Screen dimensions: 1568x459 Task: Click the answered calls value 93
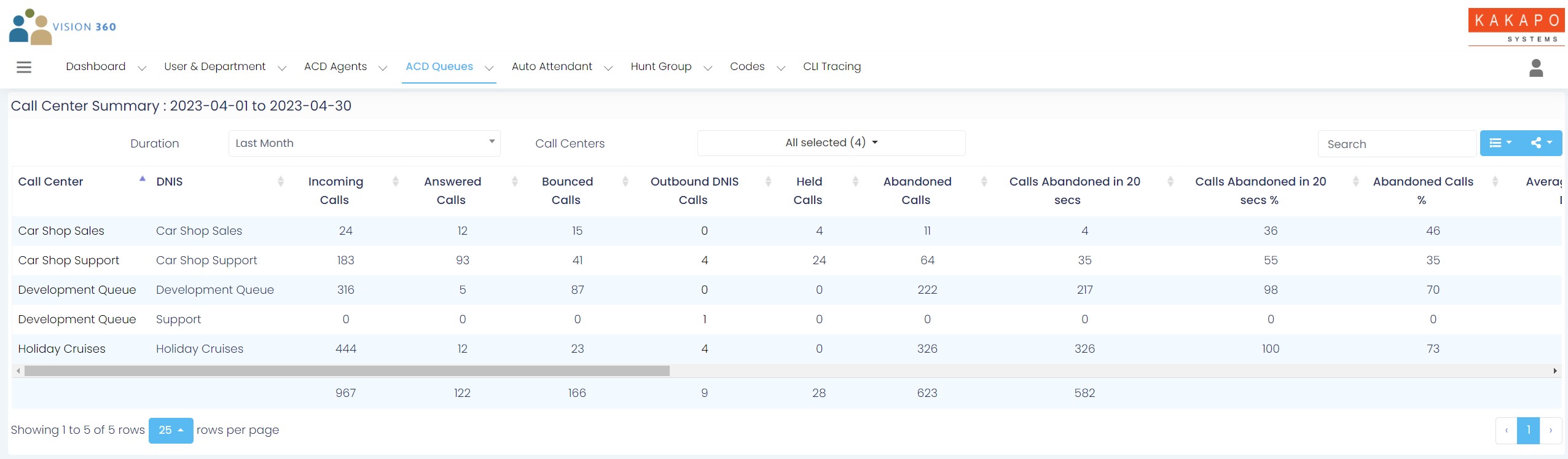coord(463,261)
